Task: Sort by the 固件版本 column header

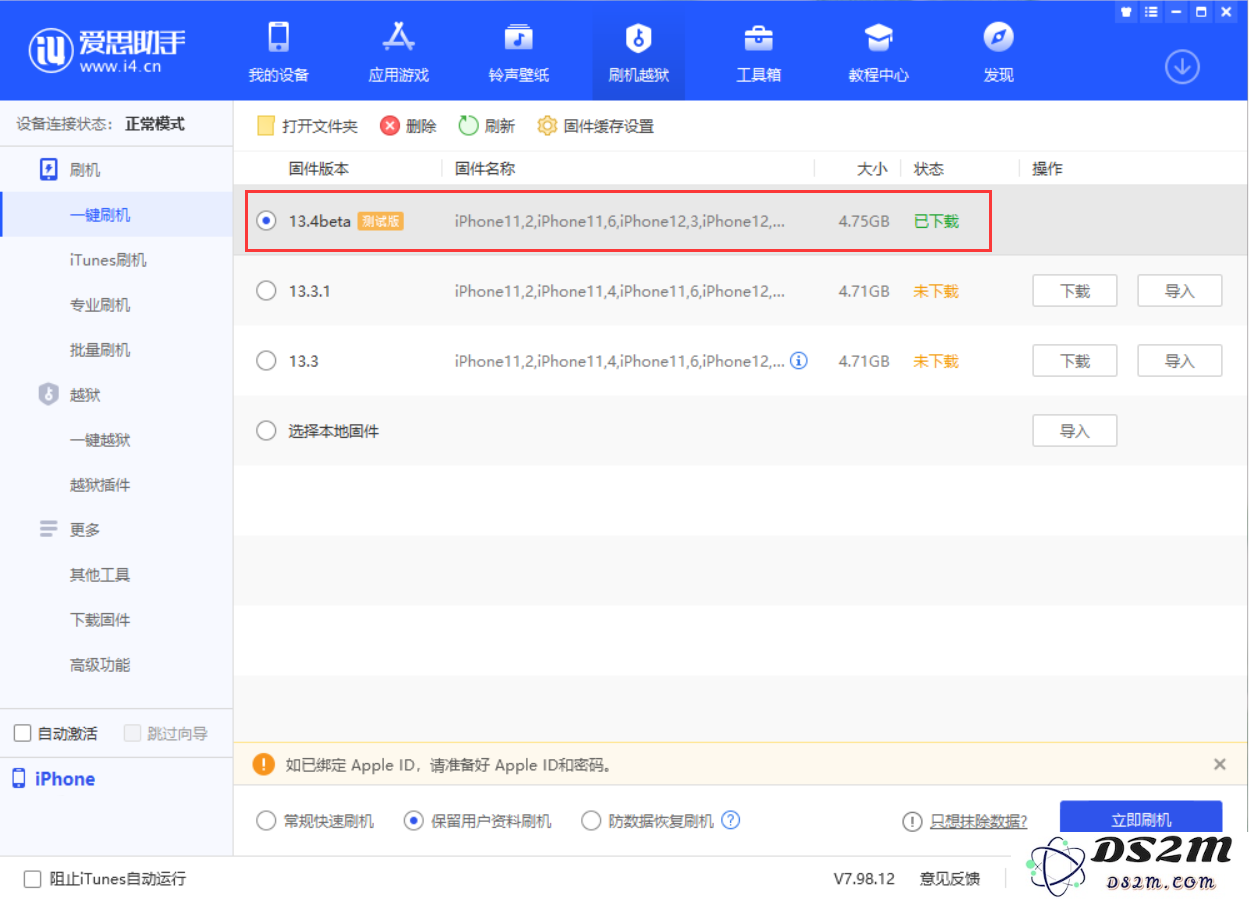Action: (319, 169)
